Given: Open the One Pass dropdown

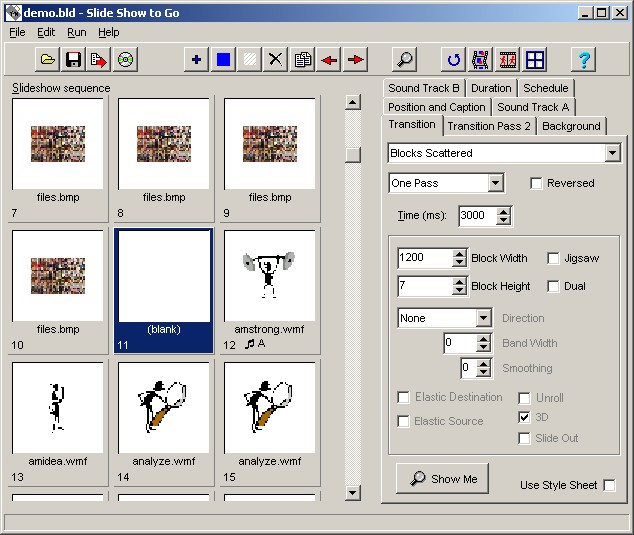Looking at the screenshot, I should point(496,183).
